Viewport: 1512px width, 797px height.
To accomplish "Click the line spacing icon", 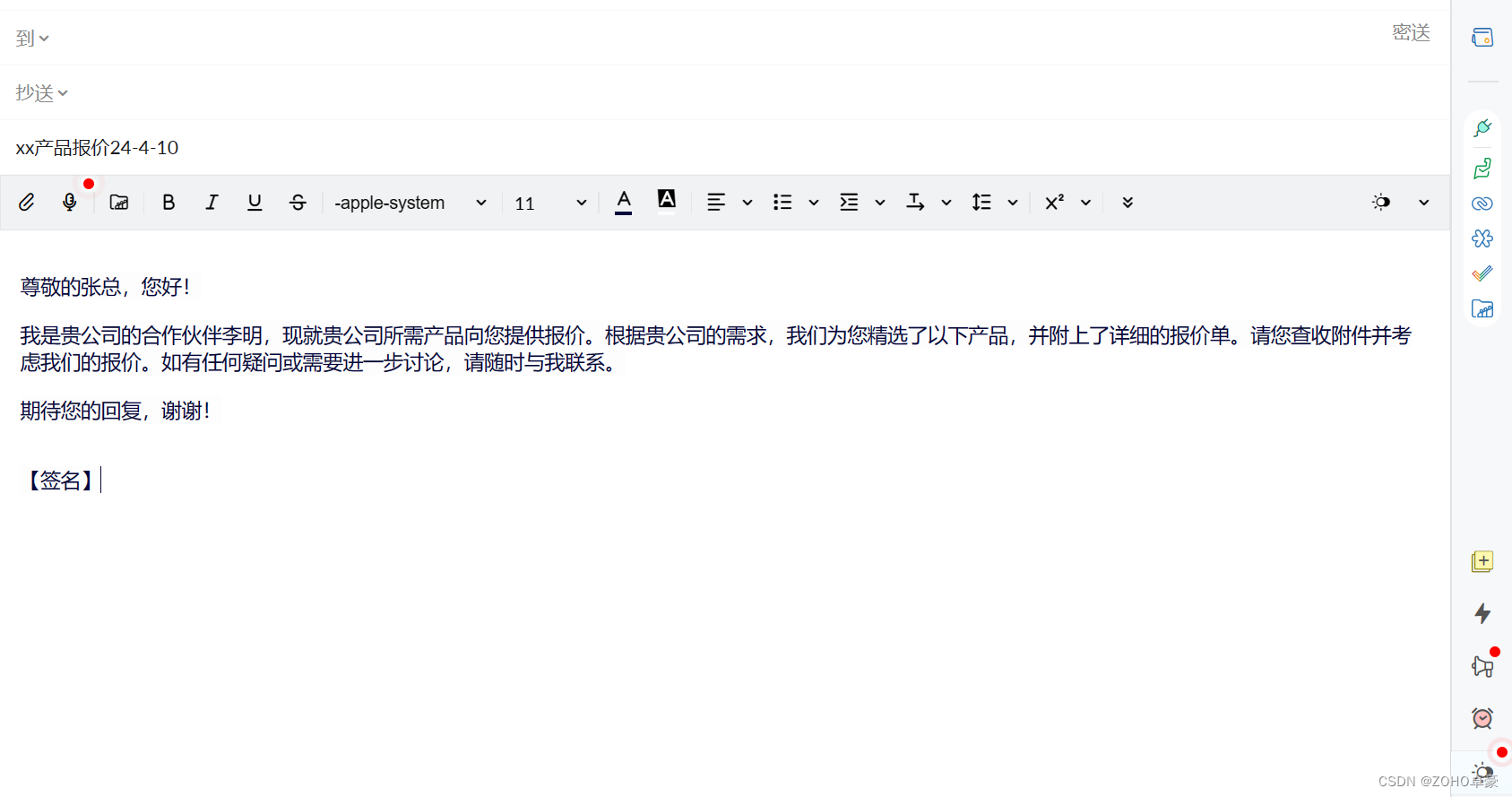I will [x=981, y=203].
